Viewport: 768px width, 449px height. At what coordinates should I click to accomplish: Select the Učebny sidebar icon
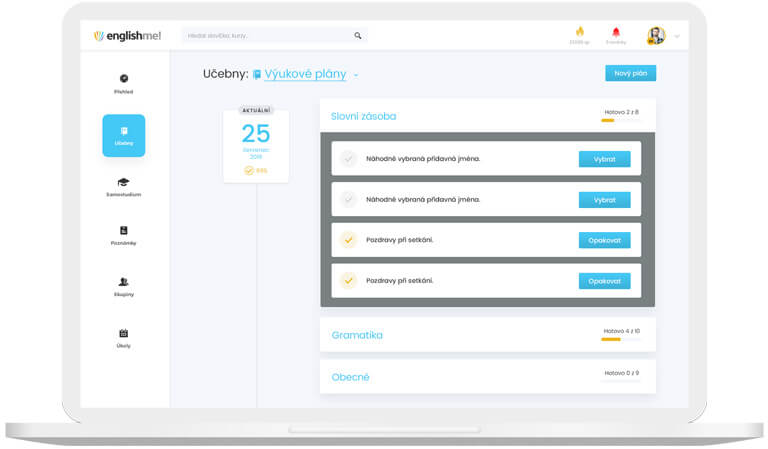click(x=123, y=131)
